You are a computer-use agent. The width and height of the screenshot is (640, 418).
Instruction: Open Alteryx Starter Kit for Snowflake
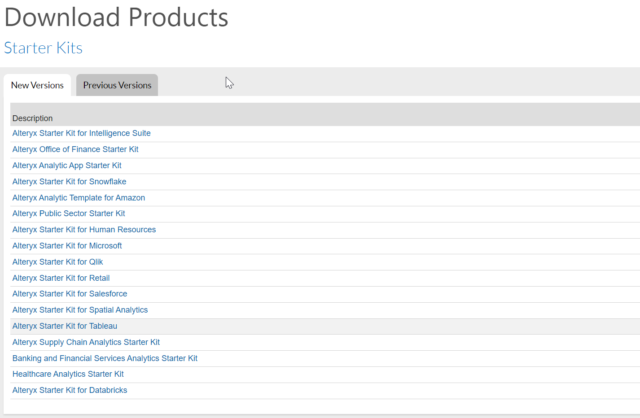pyautogui.click(x=69, y=182)
